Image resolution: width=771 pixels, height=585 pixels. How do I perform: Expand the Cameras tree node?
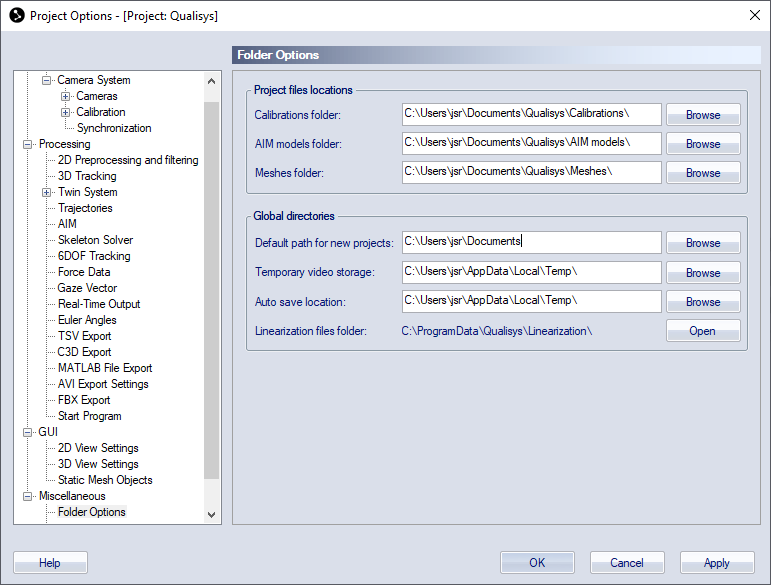(65, 96)
